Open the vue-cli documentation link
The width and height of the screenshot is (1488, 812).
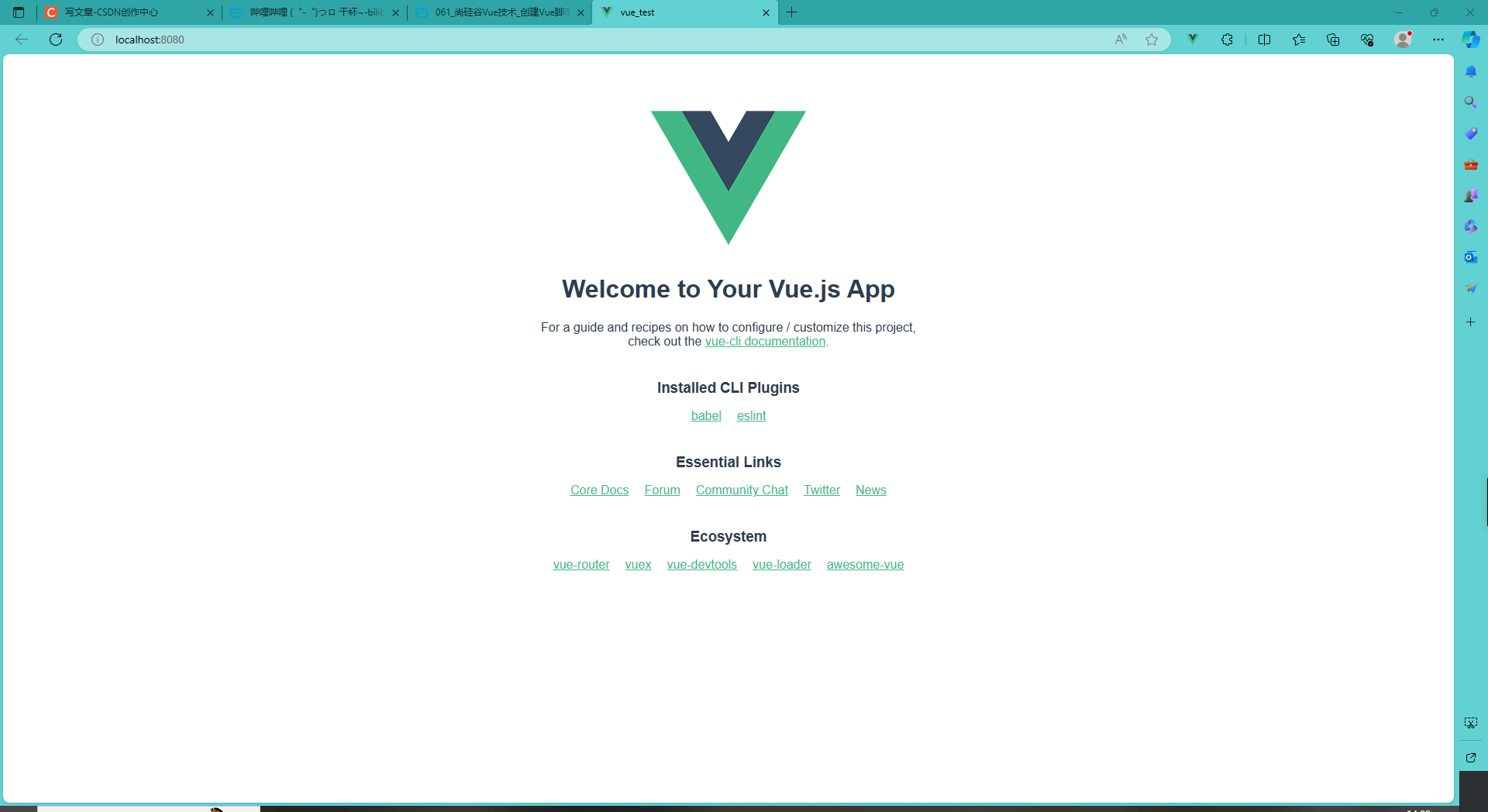pos(765,342)
